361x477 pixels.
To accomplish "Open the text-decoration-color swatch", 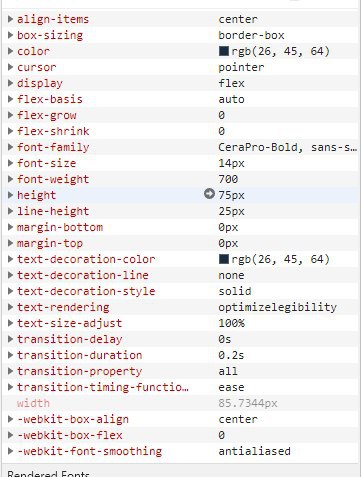I will [x=224, y=259].
